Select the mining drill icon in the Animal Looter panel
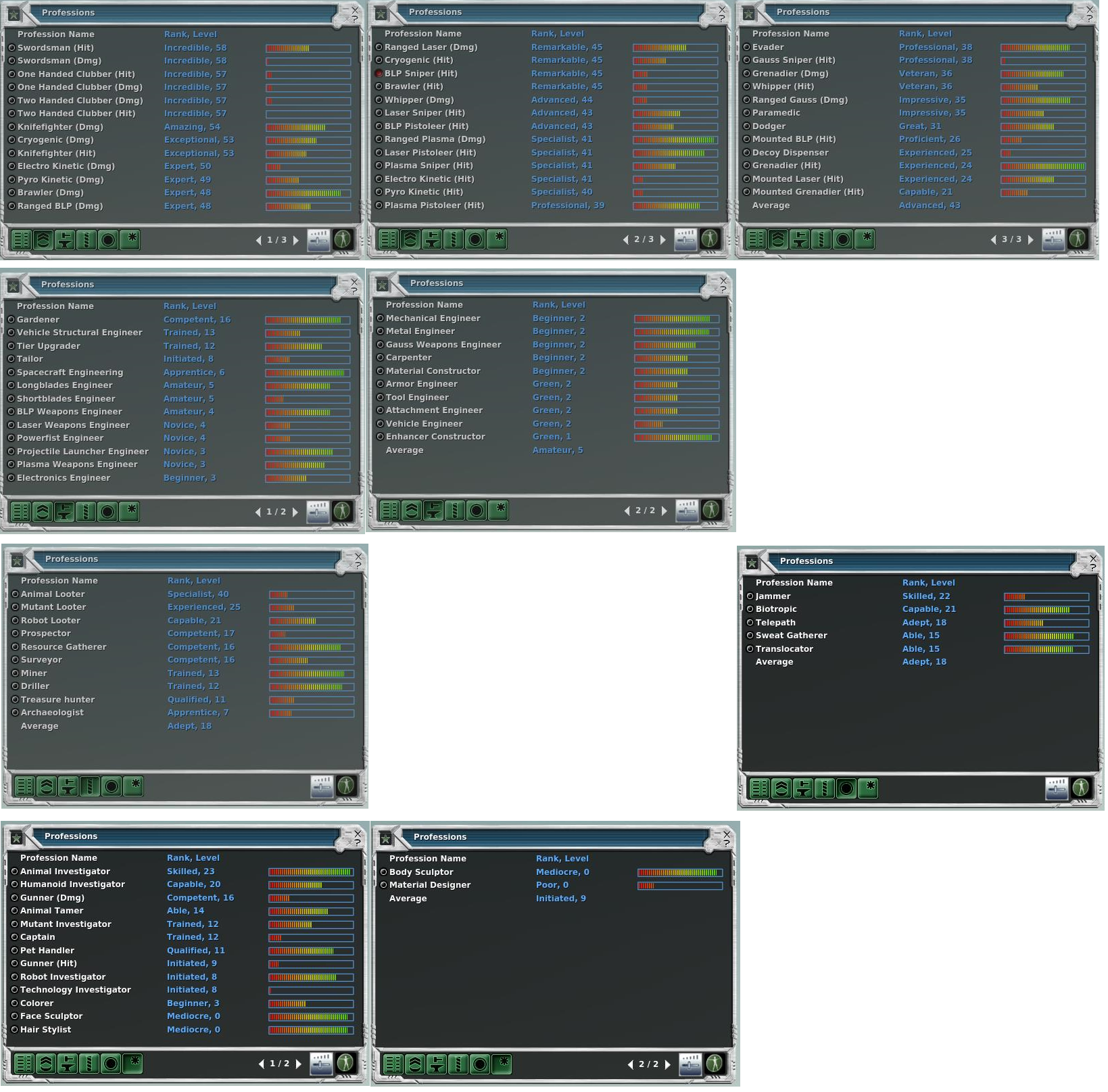The image size is (1108, 1092). (x=90, y=786)
